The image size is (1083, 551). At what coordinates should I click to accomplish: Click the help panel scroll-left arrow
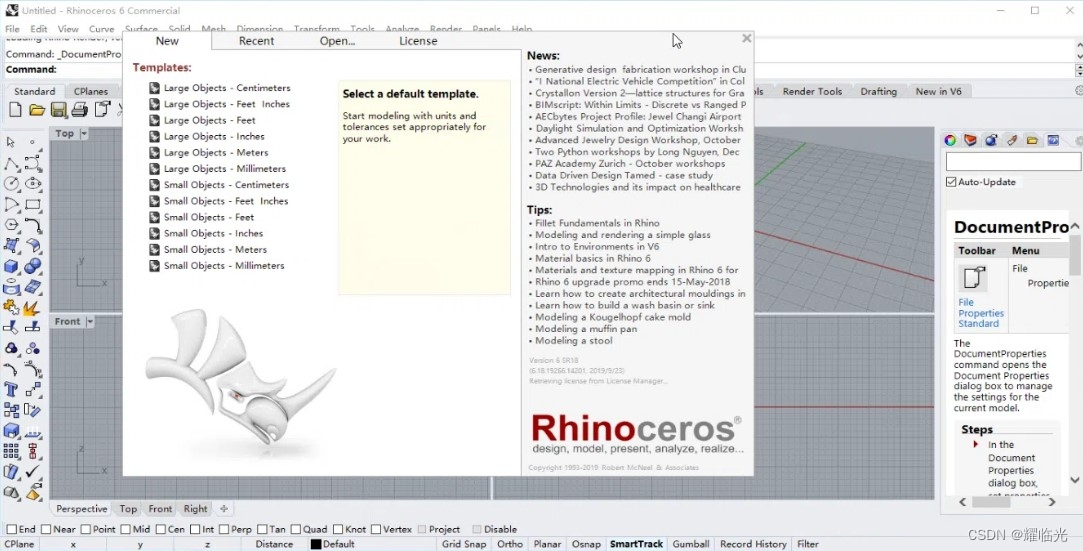click(x=963, y=503)
